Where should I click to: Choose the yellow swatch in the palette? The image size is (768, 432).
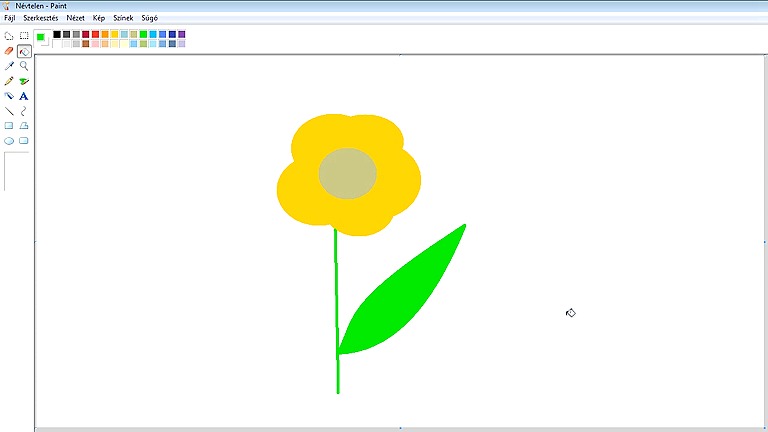[115, 34]
